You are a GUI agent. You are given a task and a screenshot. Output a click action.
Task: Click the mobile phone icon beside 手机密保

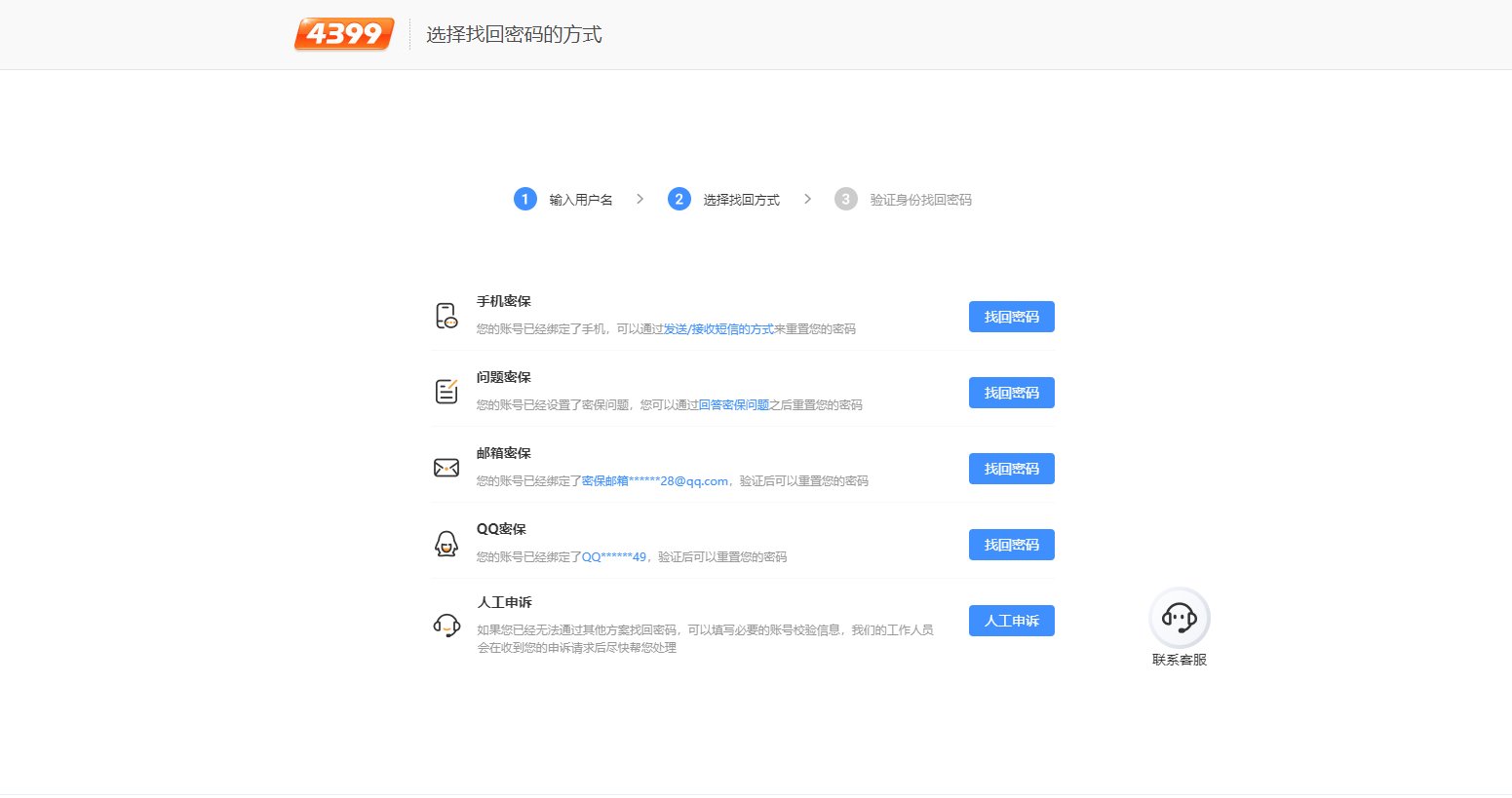(x=446, y=316)
